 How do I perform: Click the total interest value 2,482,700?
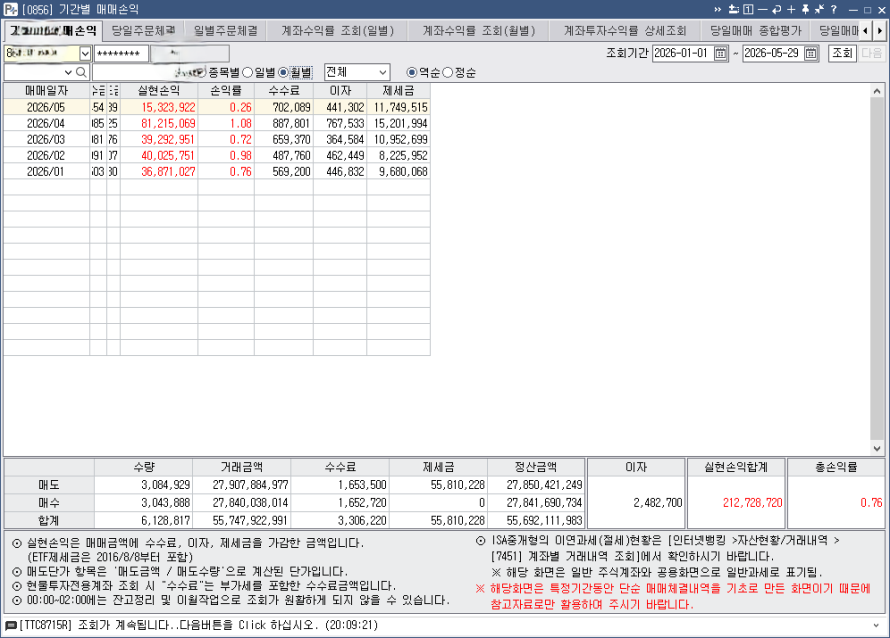[x=657, y=503]
